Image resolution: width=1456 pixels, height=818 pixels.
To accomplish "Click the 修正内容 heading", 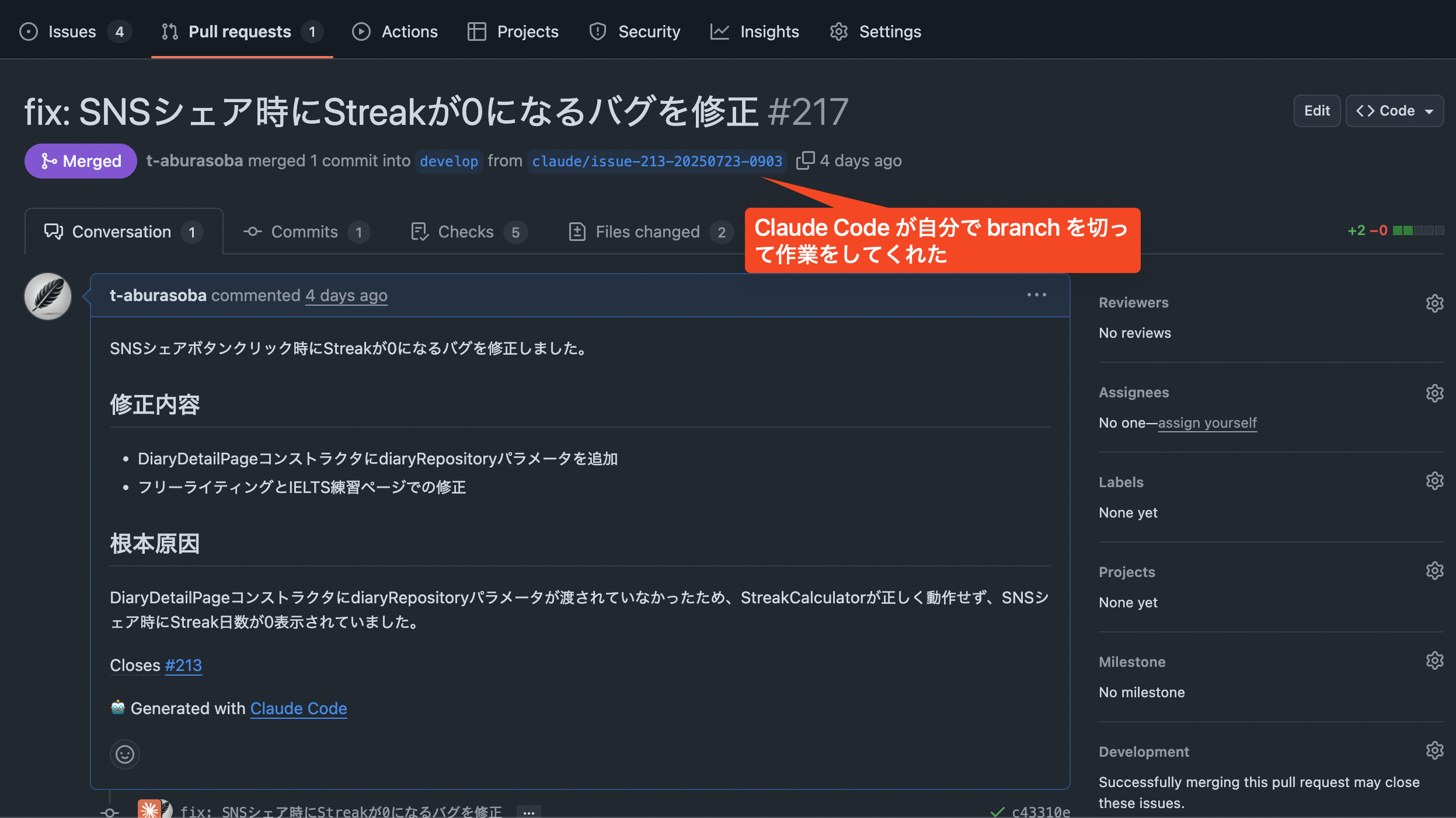I will click(x=155, y=404).
